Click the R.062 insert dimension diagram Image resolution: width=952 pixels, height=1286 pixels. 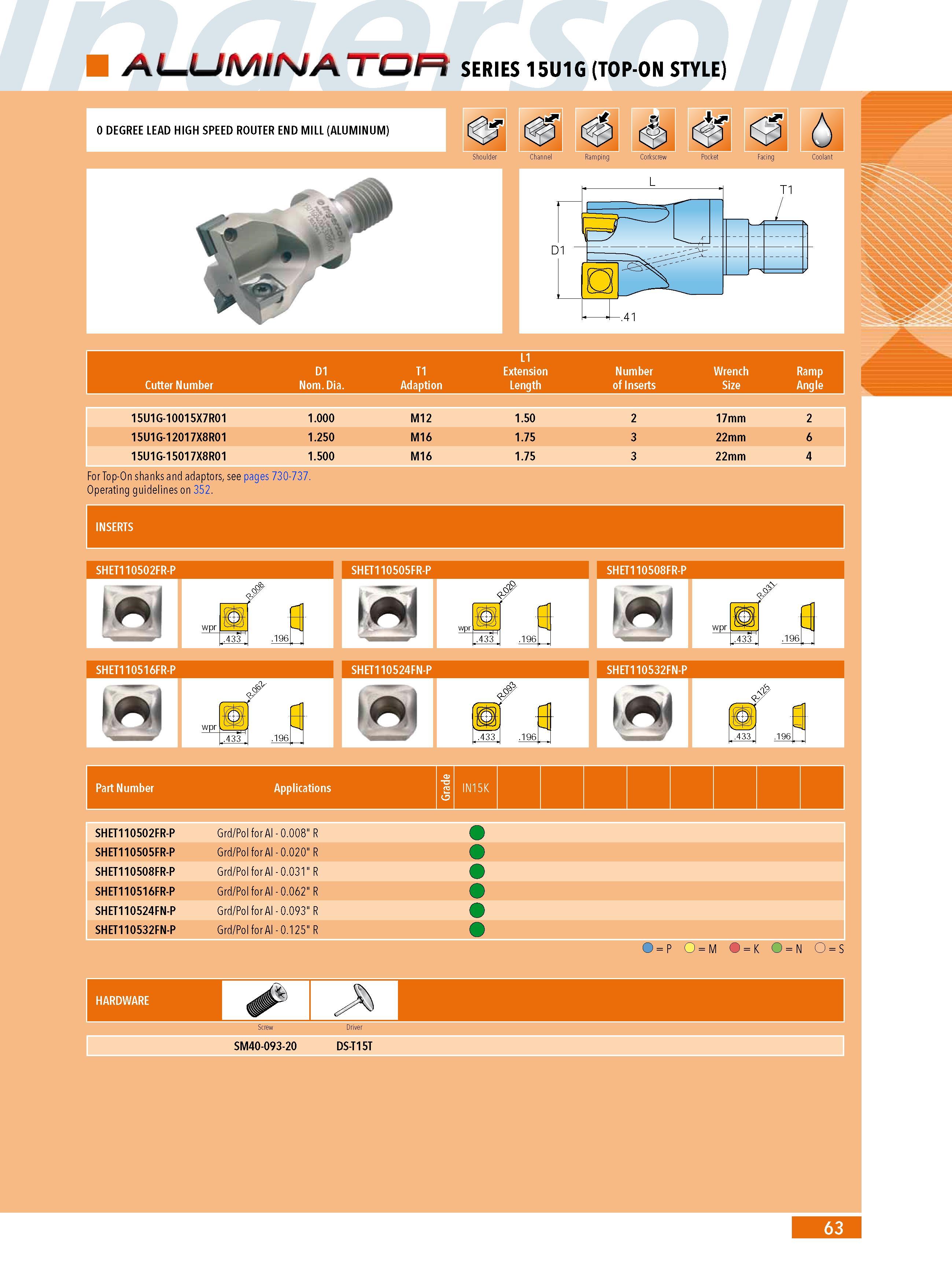(258, 713)
